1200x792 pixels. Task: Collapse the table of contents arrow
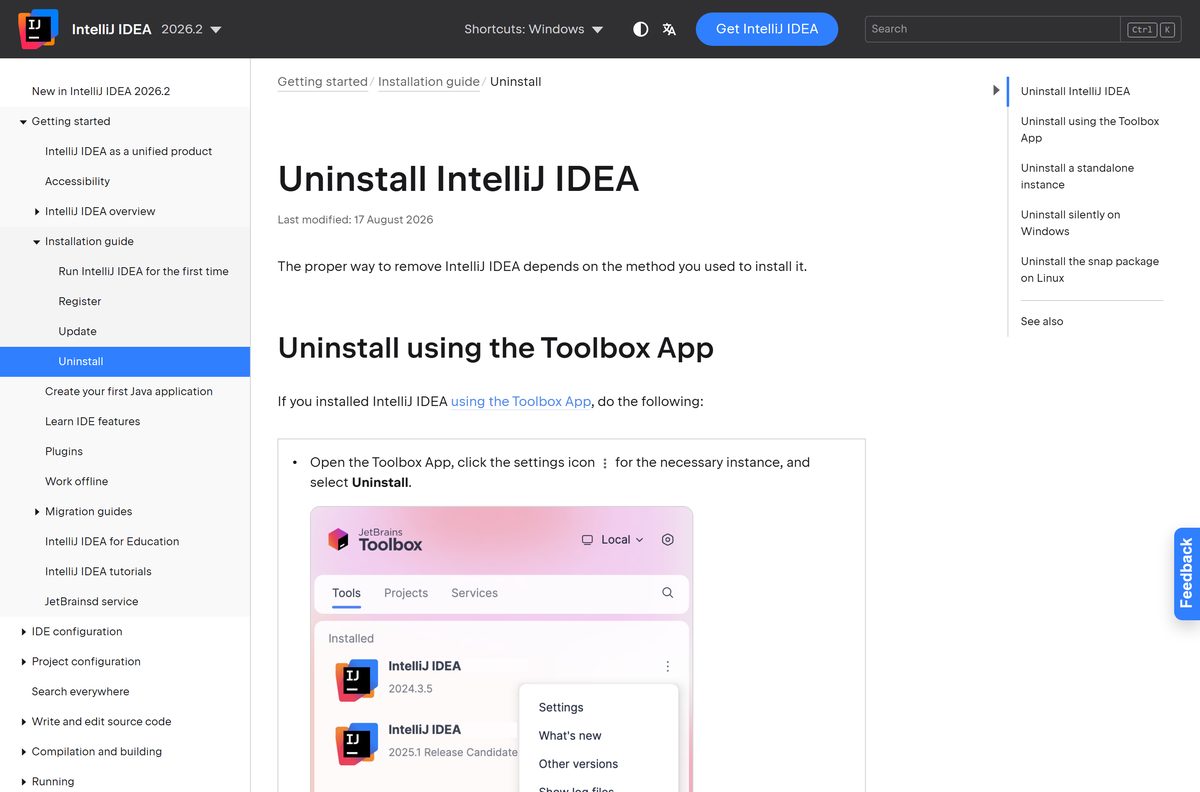(996, 90)
